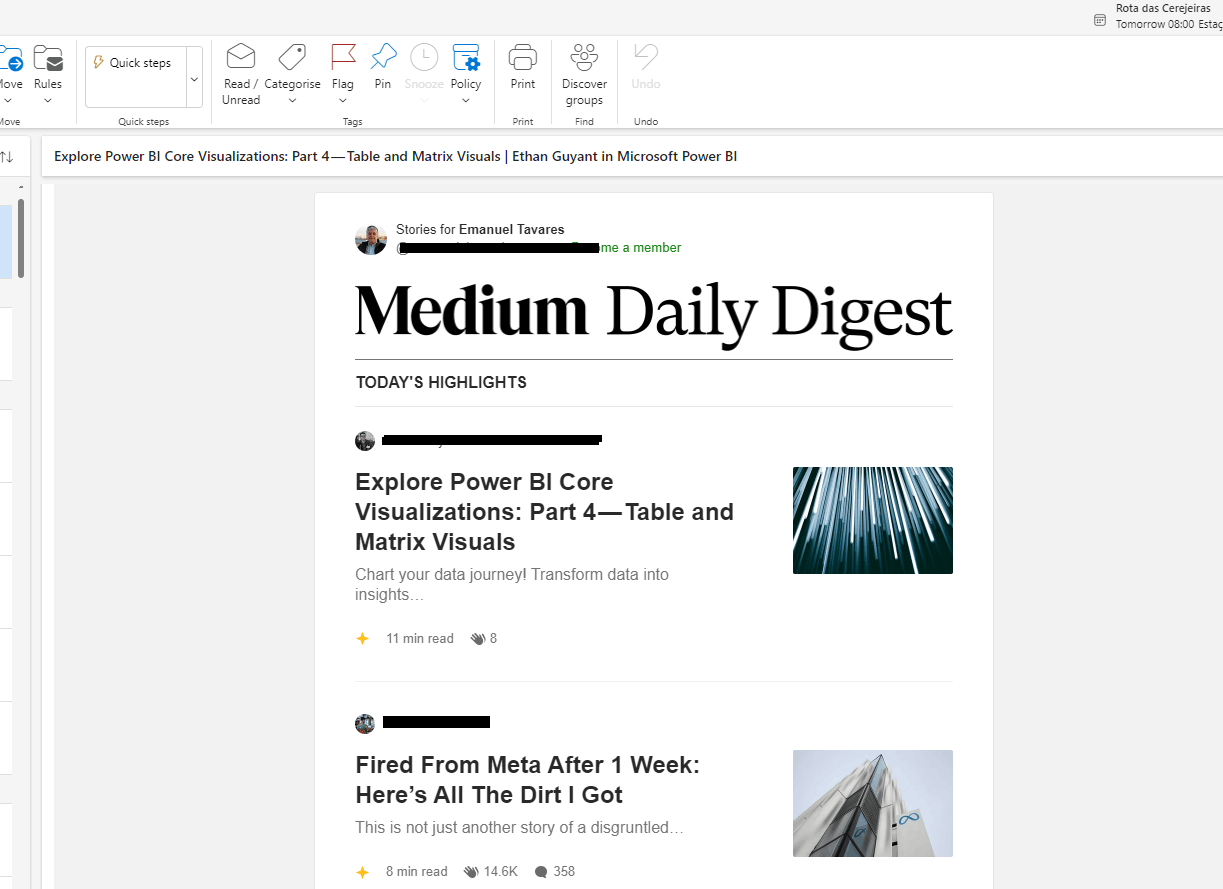This screenshot has height=889, width=1223.
Task: Click the 'Chart your data journey!' summary text
Action: 512,584
